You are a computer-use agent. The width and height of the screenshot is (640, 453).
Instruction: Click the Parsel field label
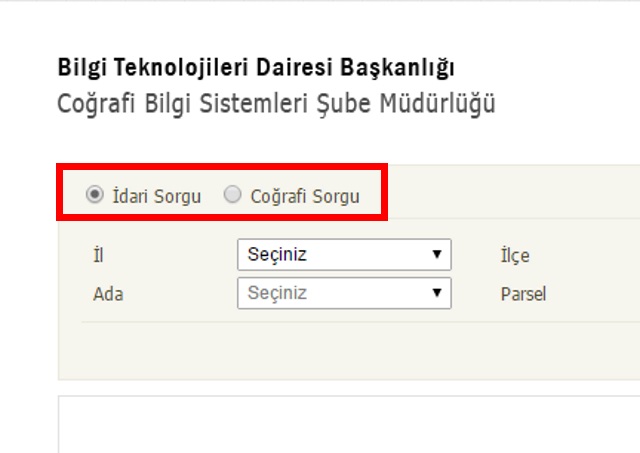pyautogui.click(x=523, y=294)
